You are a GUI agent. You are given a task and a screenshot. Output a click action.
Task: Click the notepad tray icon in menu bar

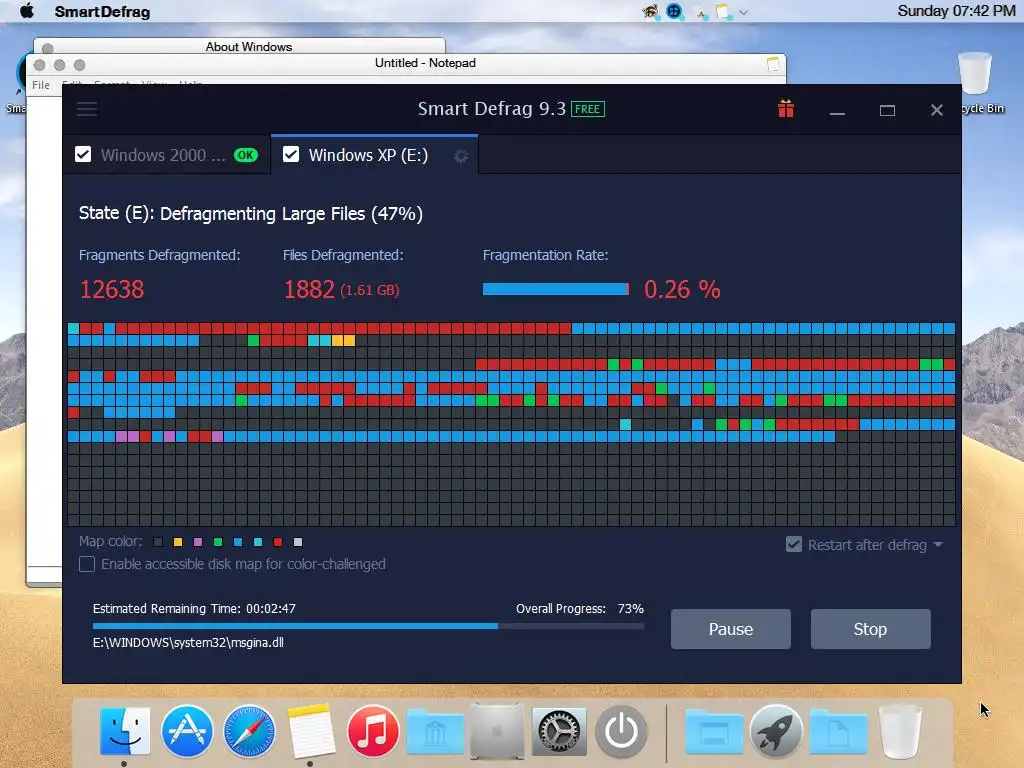tap(722, 12)
